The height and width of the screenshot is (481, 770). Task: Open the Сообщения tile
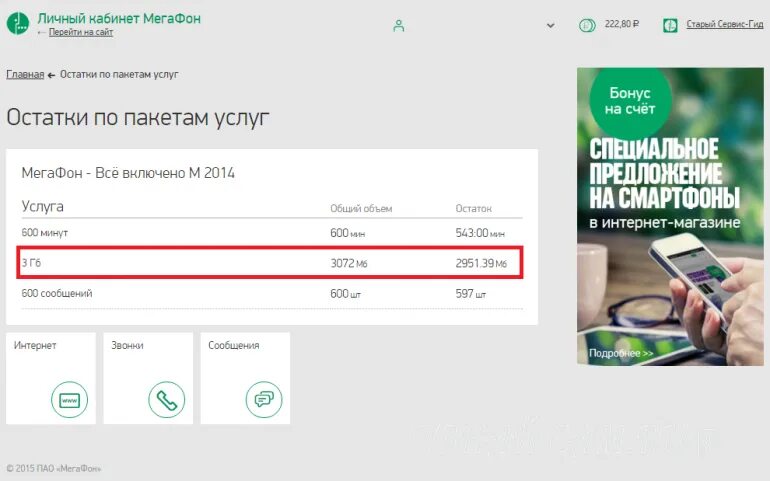click(x=245, y=378)
